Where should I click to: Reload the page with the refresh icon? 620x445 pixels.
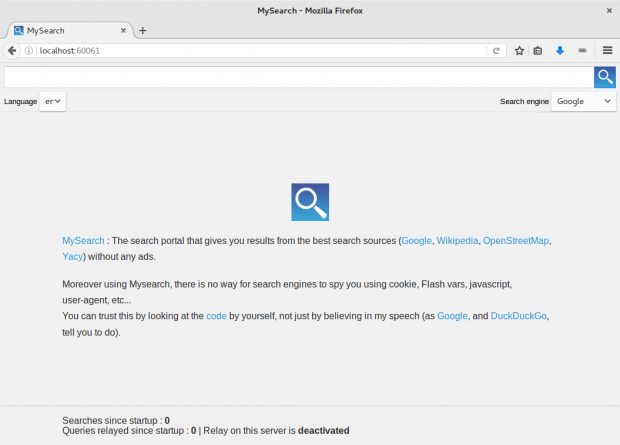coord(496,51)
